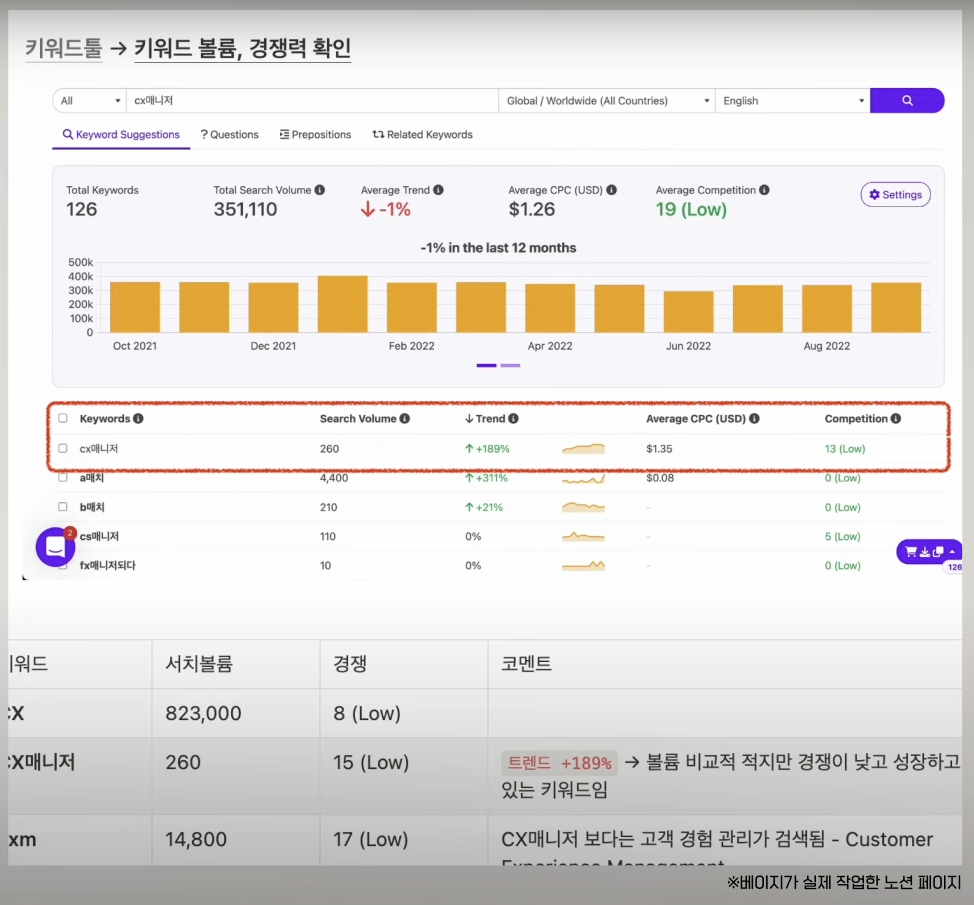974x905 pixels.
Task: Click trend sparkline for cx매니저 row
Action: pyautogui.click(x=583, y=448)
